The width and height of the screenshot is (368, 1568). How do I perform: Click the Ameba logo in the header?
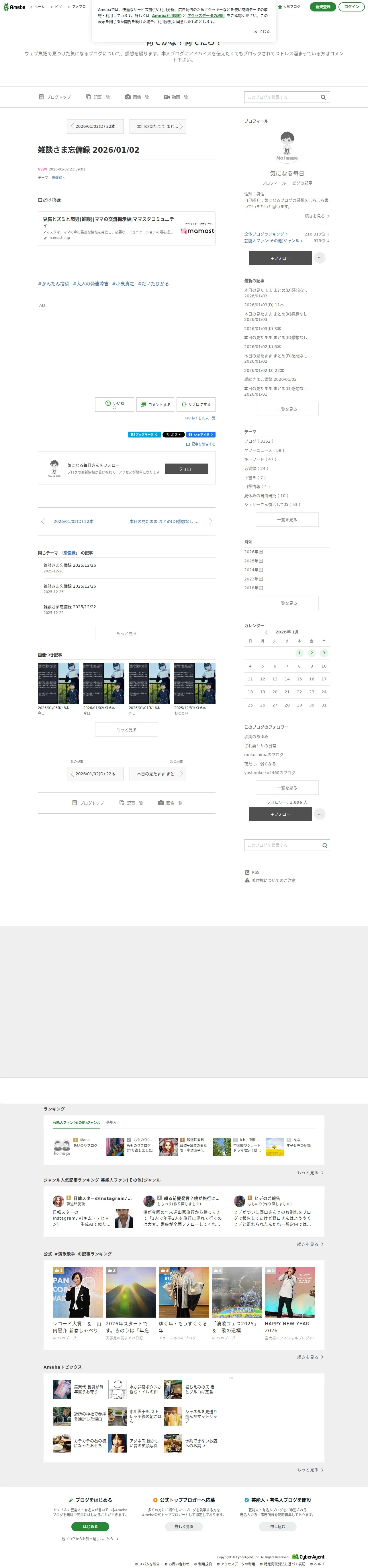(13, 7)
